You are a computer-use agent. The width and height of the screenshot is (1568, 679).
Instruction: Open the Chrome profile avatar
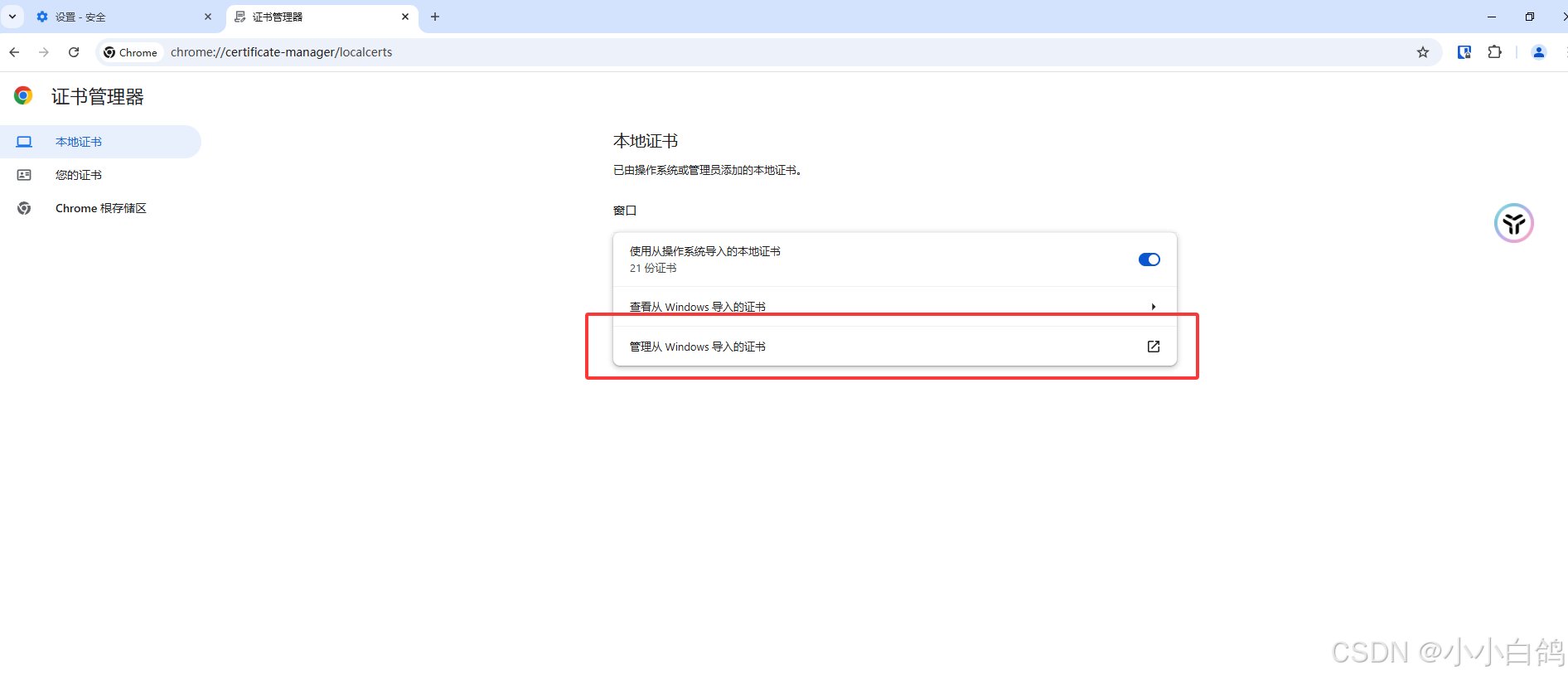pyautogui.click(x=1538, y=52)
